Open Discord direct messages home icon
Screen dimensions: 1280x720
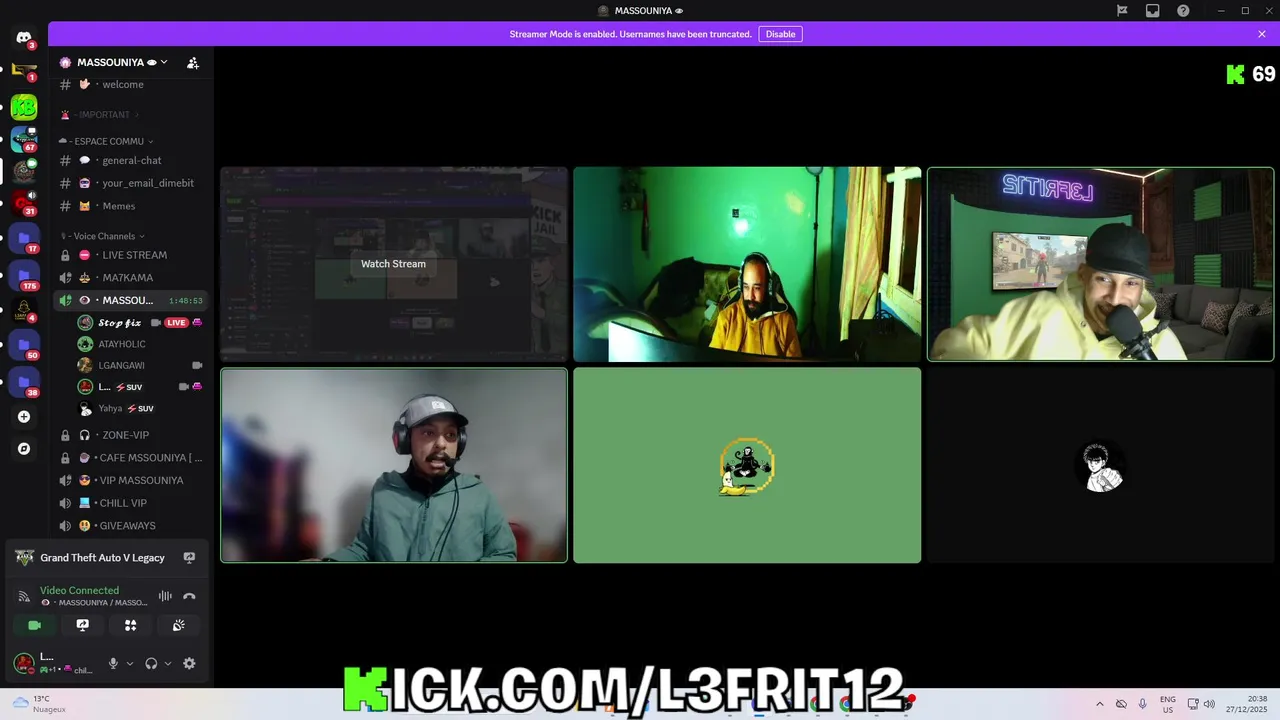[x=24, y=38]
